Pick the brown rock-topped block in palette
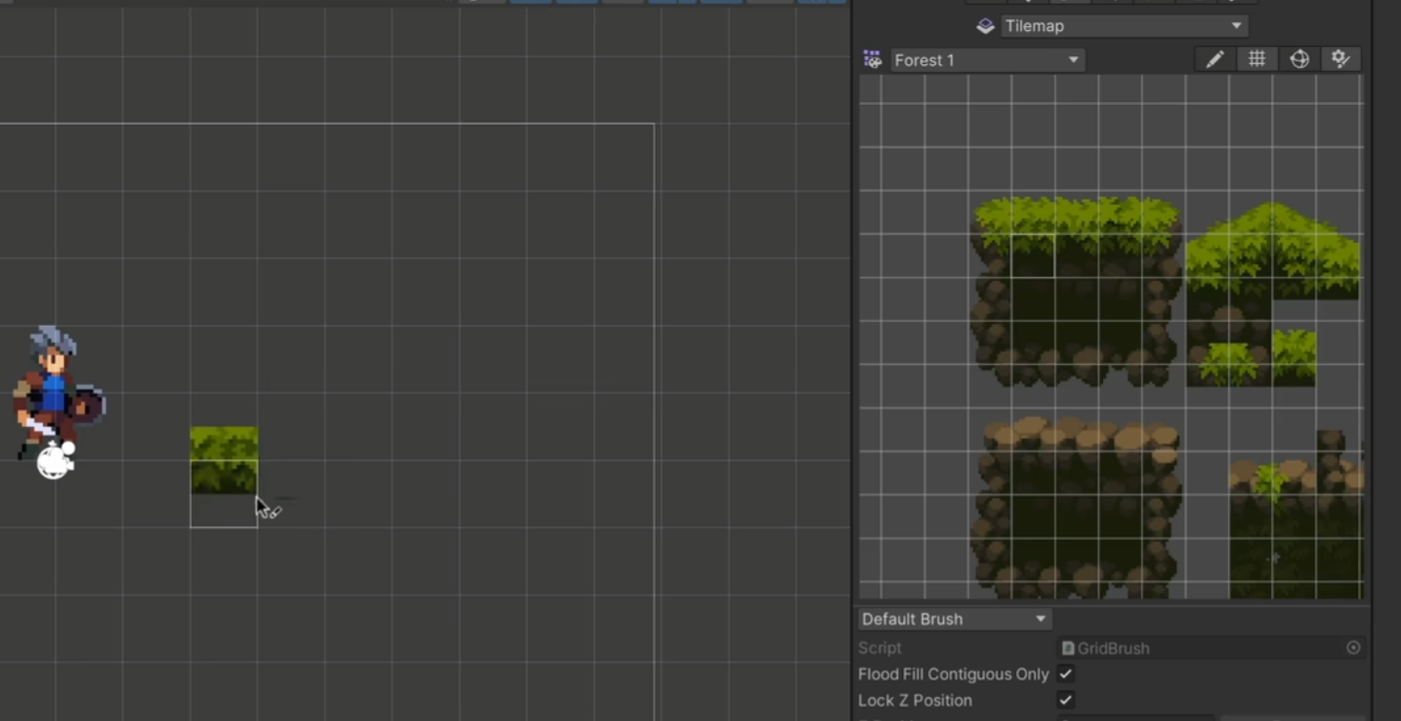This screenshot has width=1401, height=721. pos(1077,507)
